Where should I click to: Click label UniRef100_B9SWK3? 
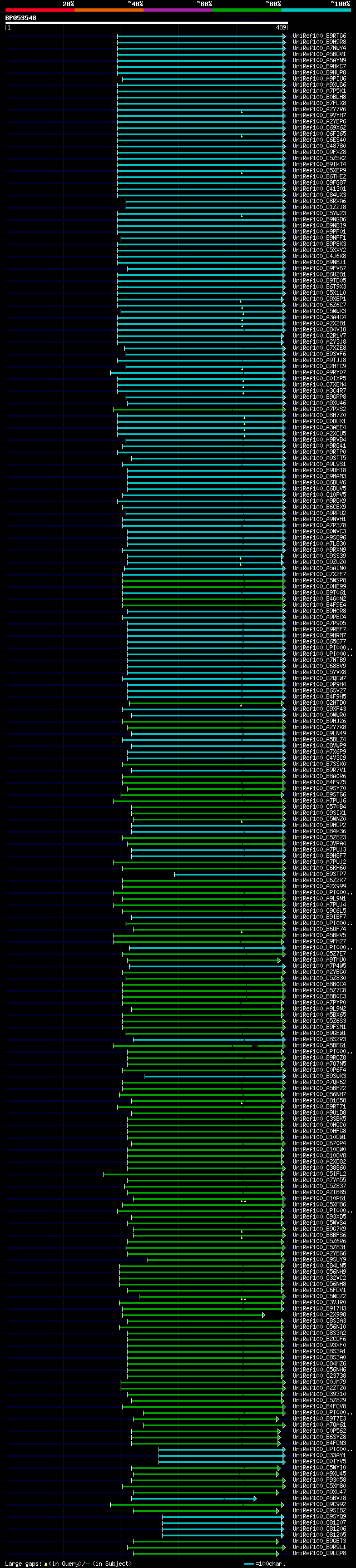click(319, 1076)
